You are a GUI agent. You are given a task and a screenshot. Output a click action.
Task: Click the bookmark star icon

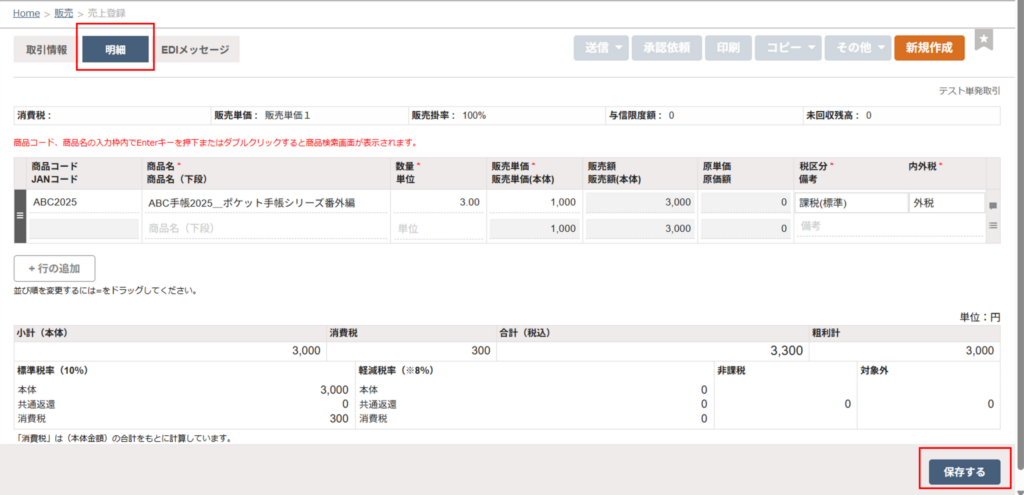(984, 40)
